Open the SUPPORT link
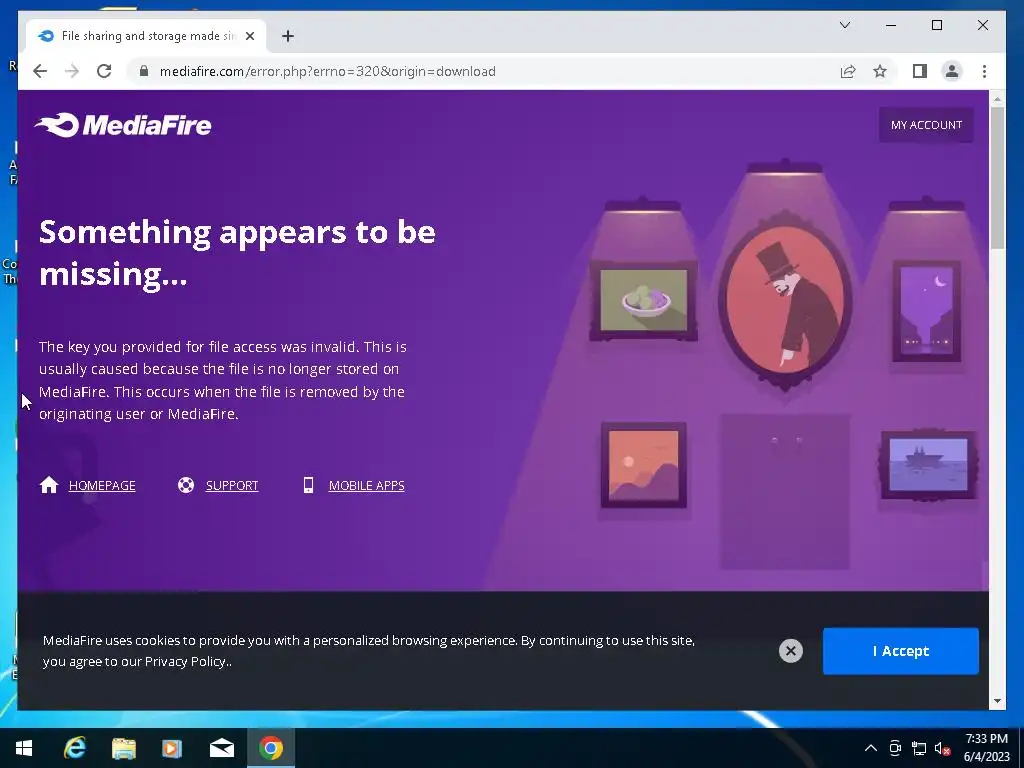The image size is (1024, 768). pyautogui.click(x=232, y=485)
